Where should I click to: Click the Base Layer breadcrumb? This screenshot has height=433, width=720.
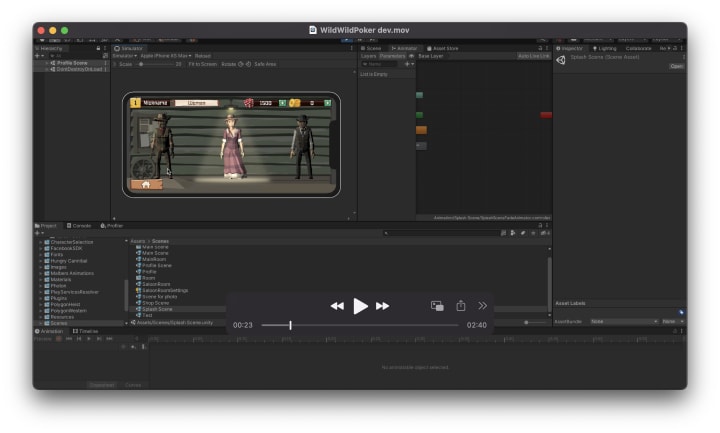click(x=431, y=56)
